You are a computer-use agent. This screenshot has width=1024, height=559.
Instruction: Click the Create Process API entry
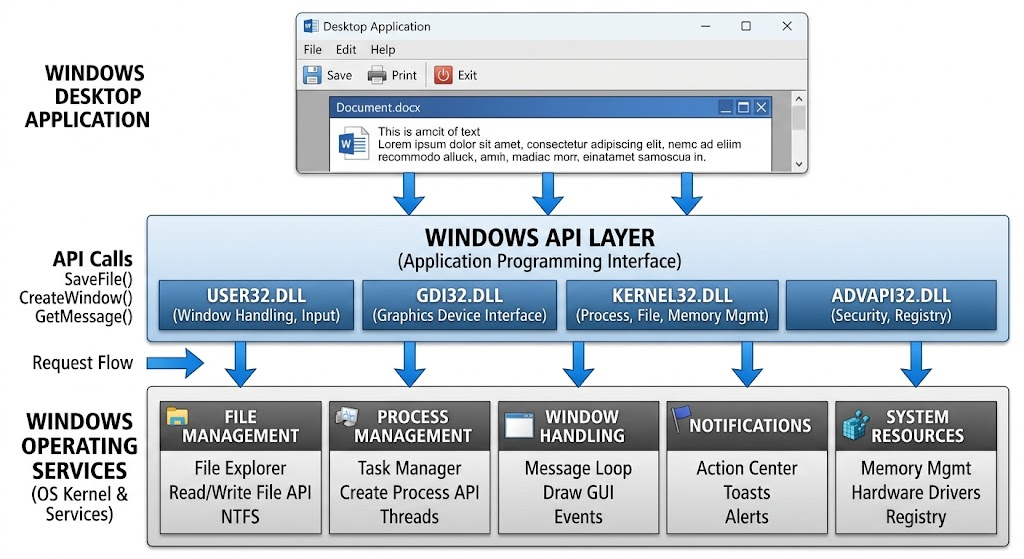click(x=409, y=492)
